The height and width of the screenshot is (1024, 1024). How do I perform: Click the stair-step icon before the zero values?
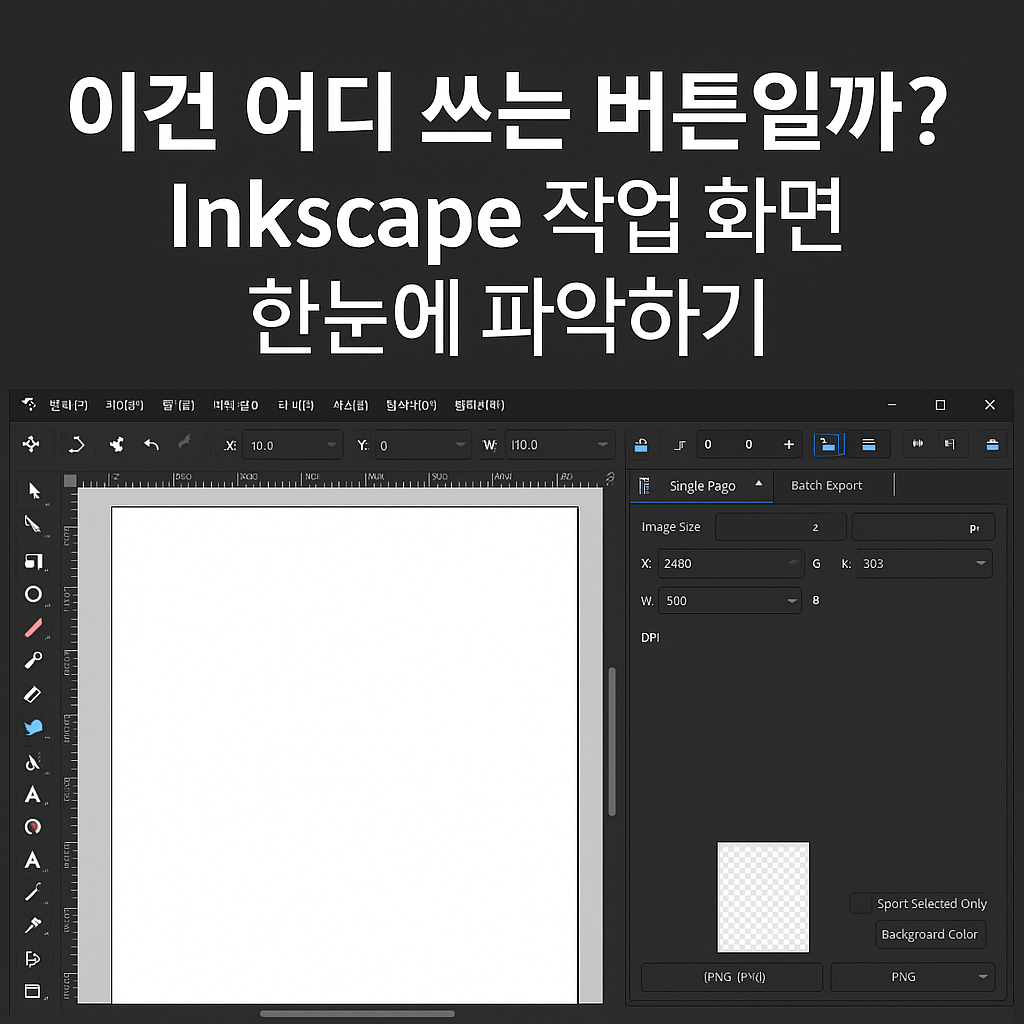(x=680, y=445)
